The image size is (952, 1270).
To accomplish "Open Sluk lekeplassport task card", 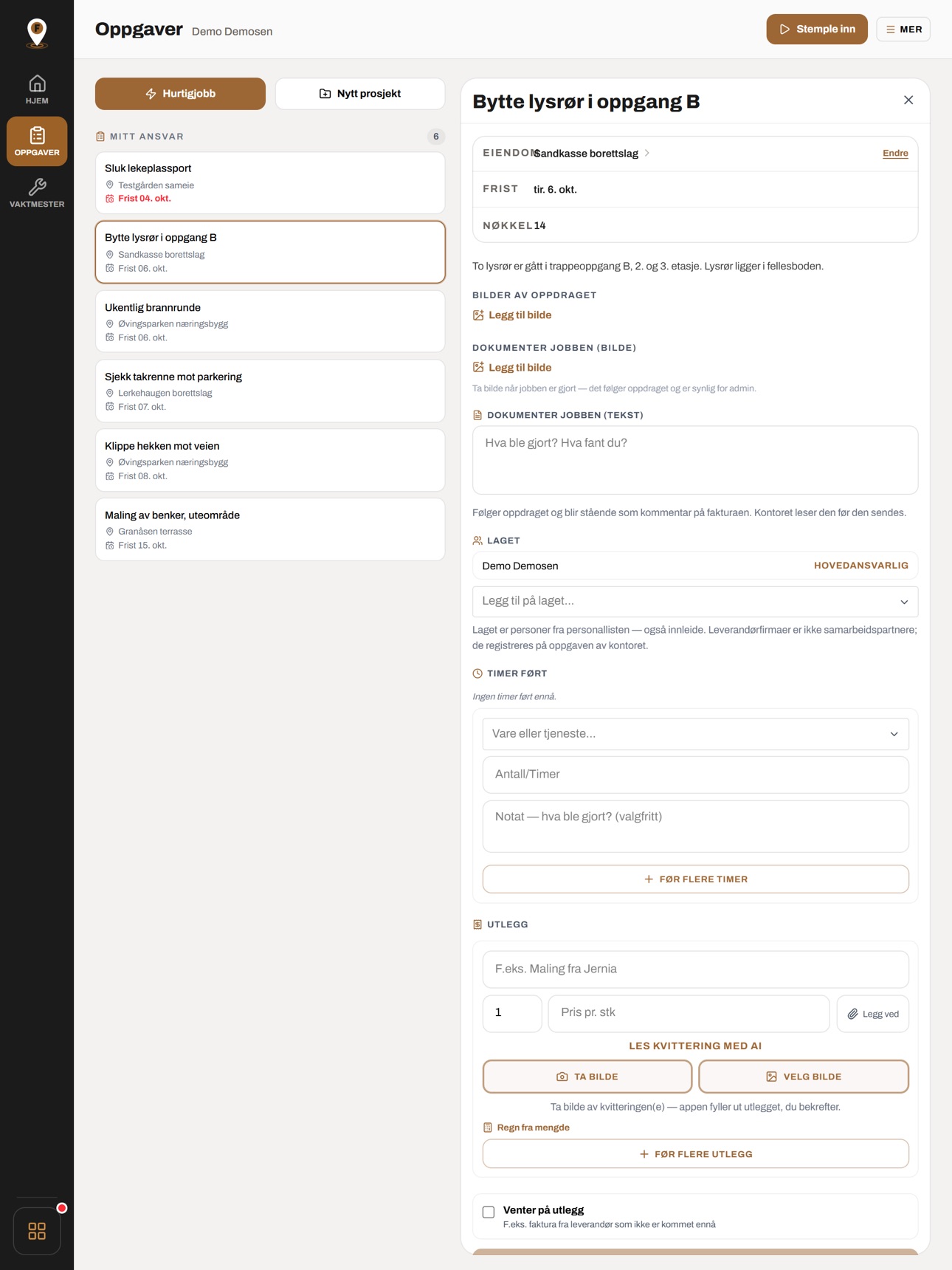I will [x=270, y=183].
